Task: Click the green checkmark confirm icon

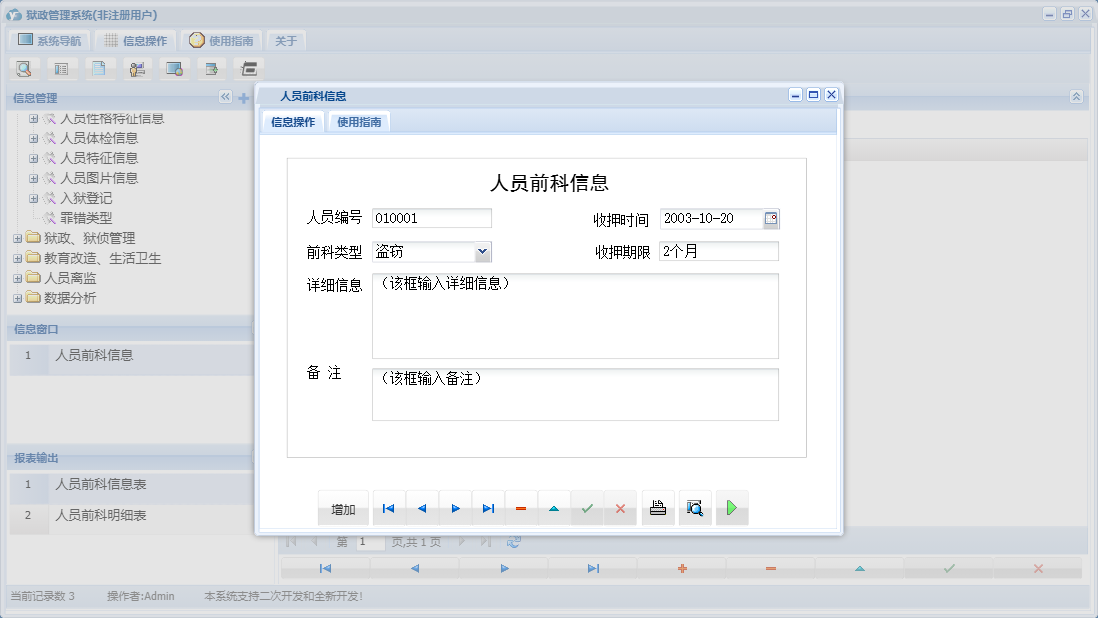Action: pyautogui.click(x=587, y=508)
